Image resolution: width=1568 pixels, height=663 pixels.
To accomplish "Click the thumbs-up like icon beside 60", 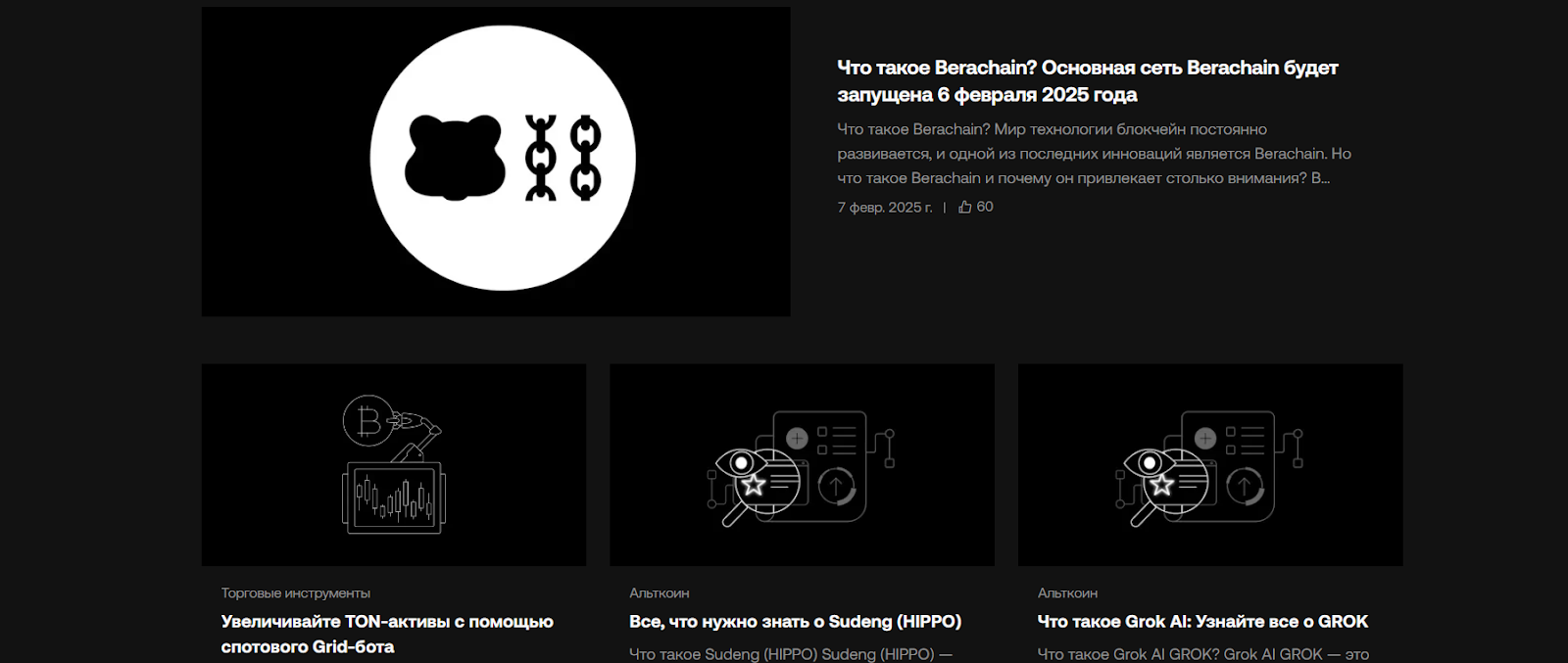I will pos(965,207).
